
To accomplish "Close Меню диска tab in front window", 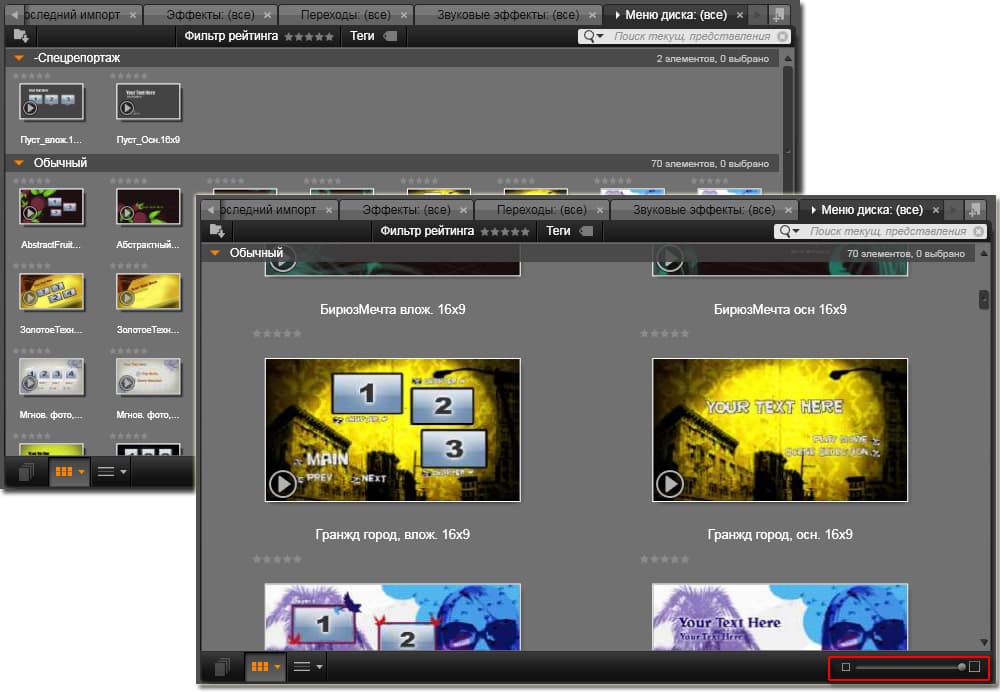I will (936, 210).
